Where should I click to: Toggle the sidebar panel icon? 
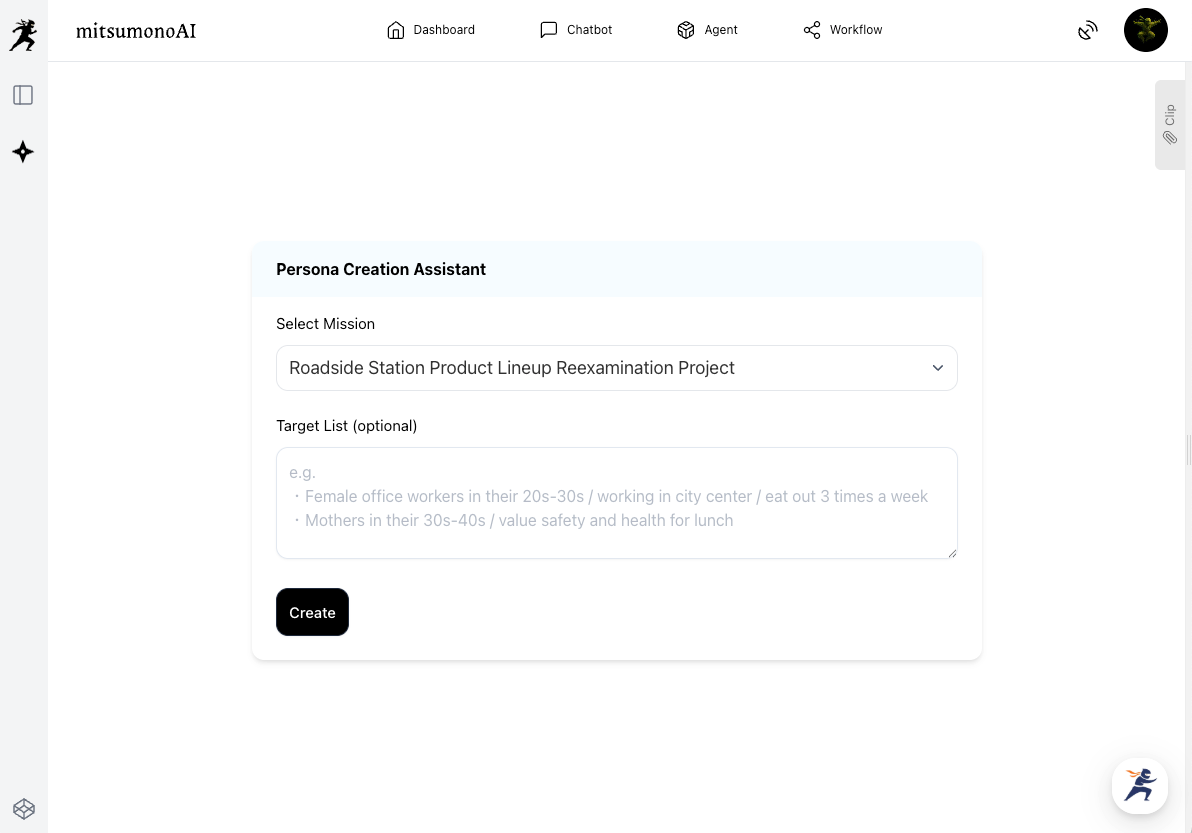point(23,95)
